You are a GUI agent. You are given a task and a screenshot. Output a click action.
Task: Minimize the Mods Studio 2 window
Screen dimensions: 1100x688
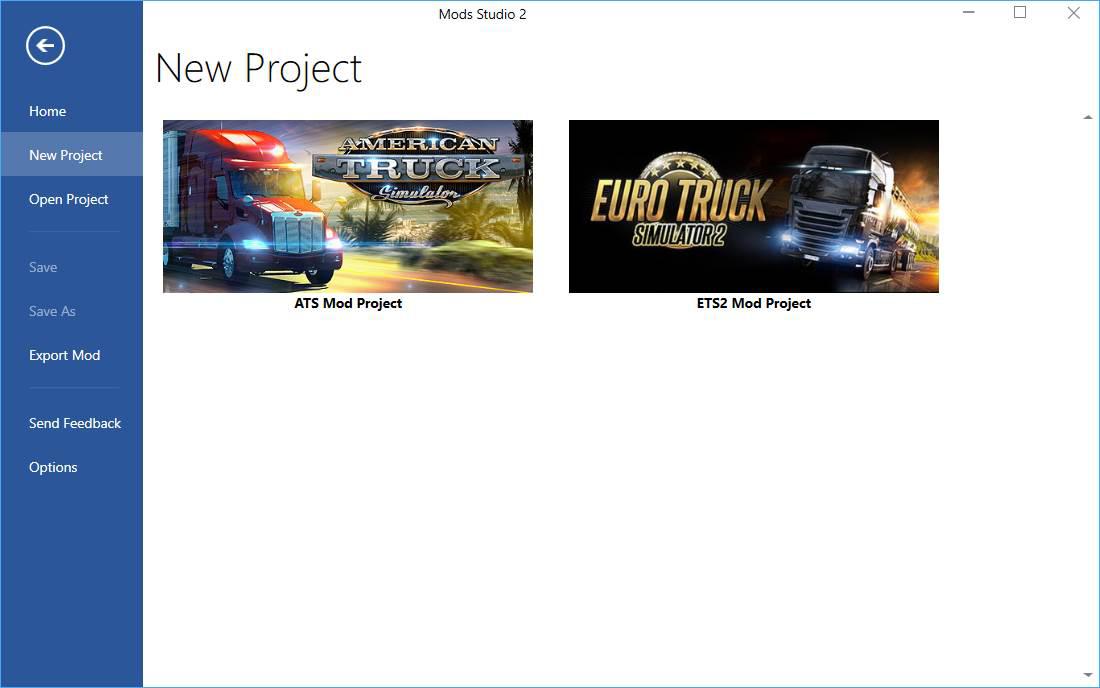click(x=968, y=13)
